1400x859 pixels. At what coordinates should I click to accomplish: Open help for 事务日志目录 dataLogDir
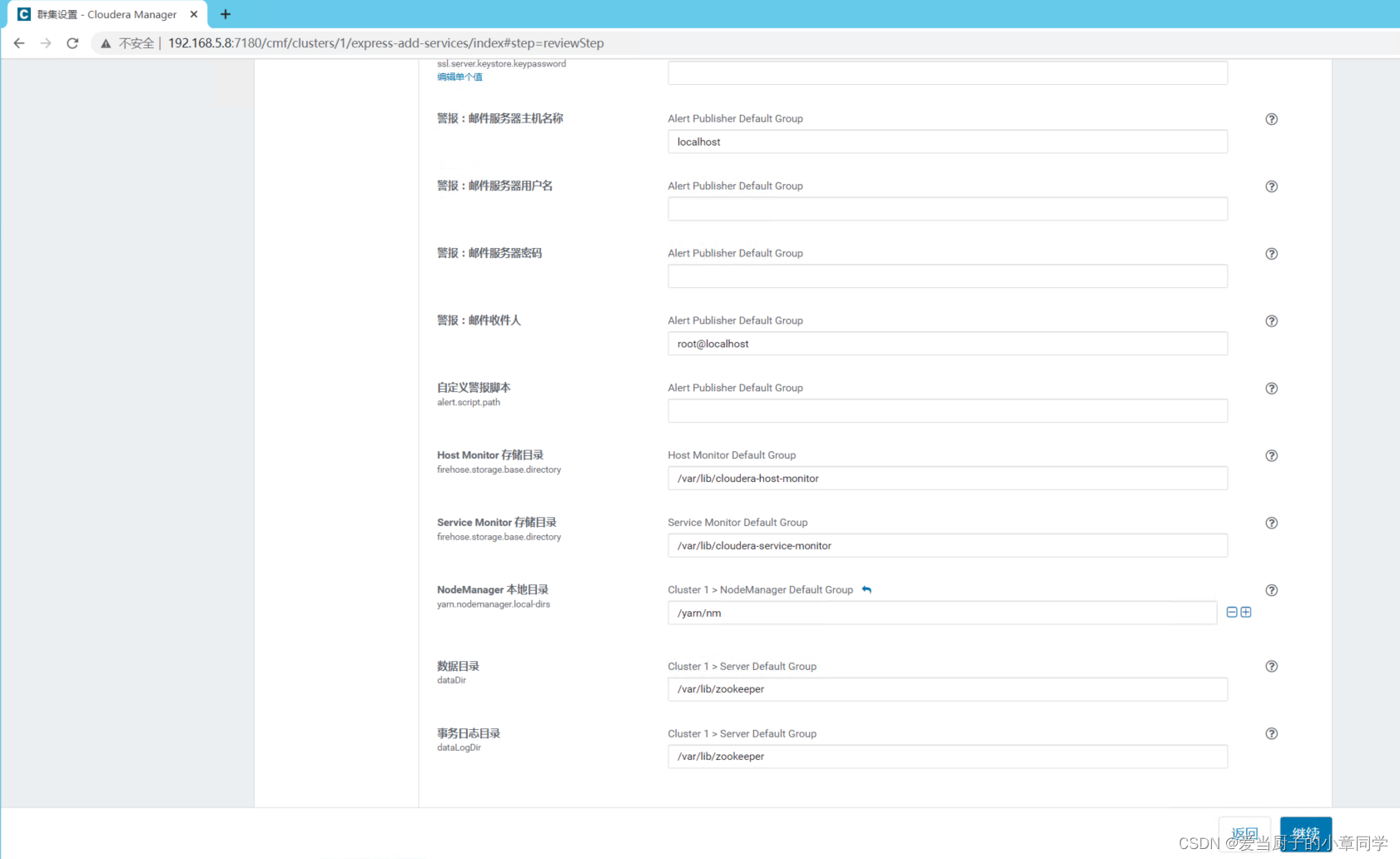pos(1271,734)
